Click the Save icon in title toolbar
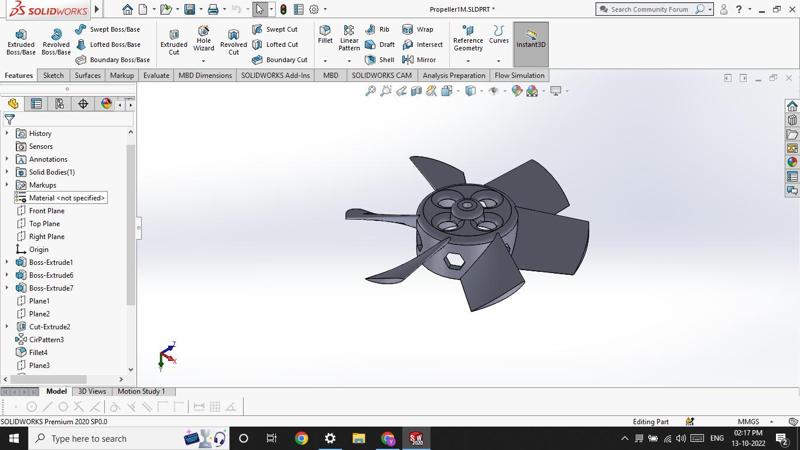This screenshot has width=800, height=450. pos(190,9)
